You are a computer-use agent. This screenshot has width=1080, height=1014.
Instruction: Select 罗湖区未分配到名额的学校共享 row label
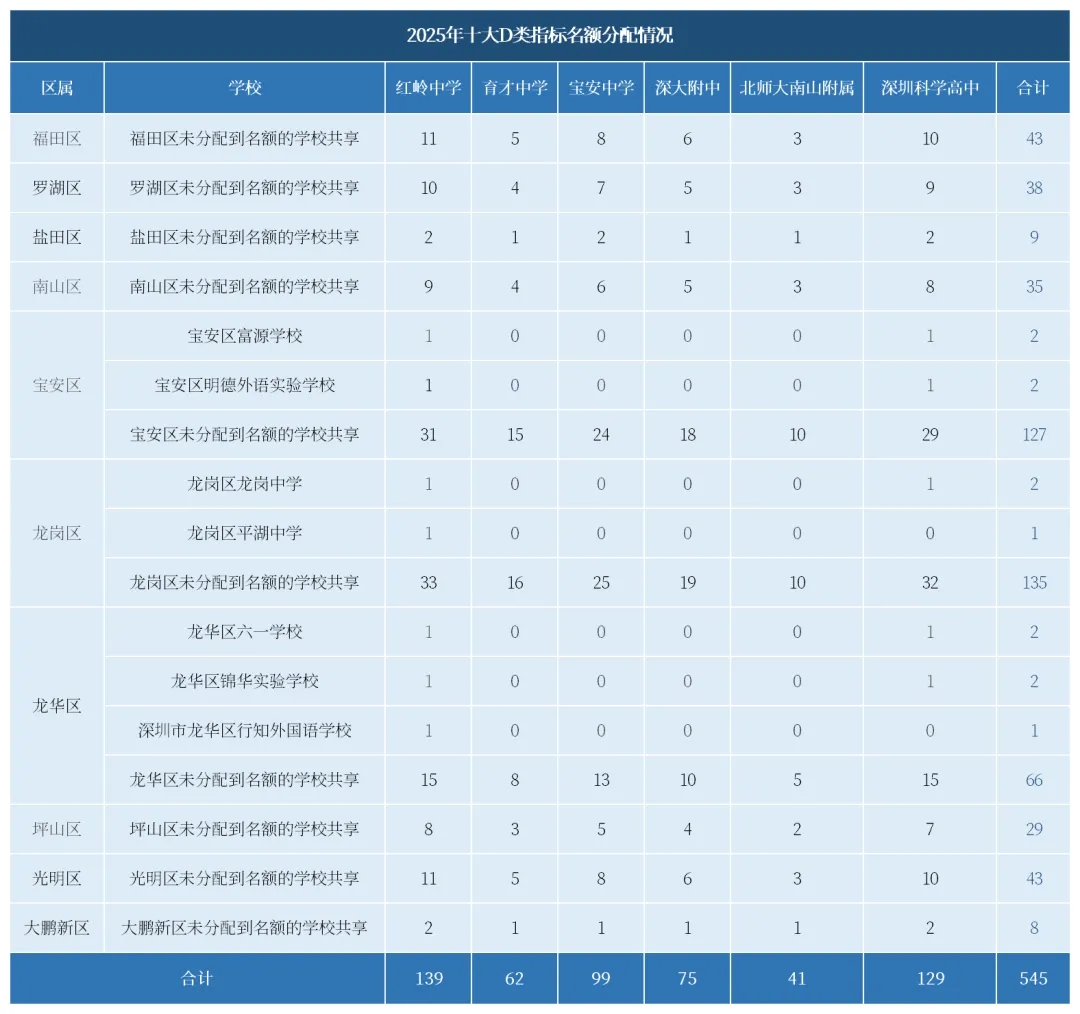tap(245, 187)
